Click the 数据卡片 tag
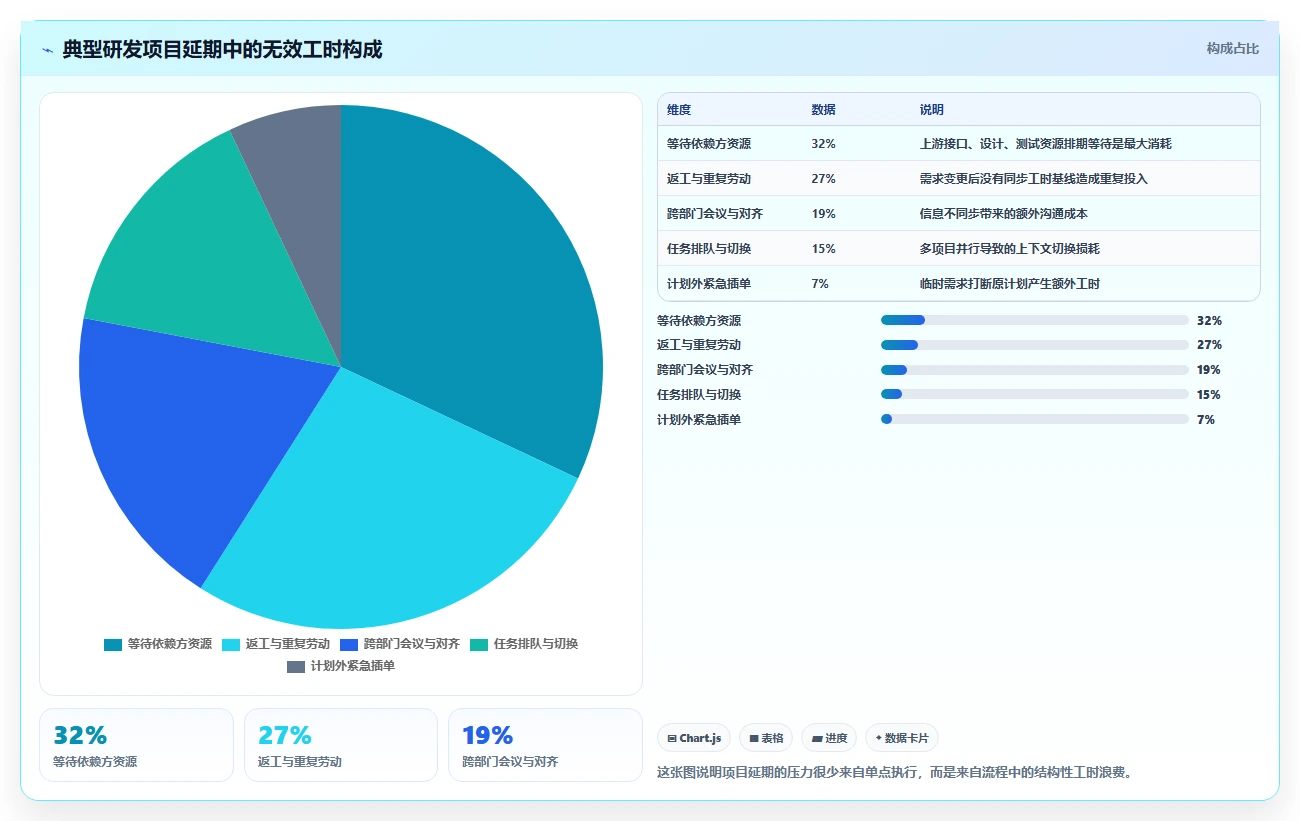Image resolution: width=1300 pixels, height=821 pixels. 902,738
